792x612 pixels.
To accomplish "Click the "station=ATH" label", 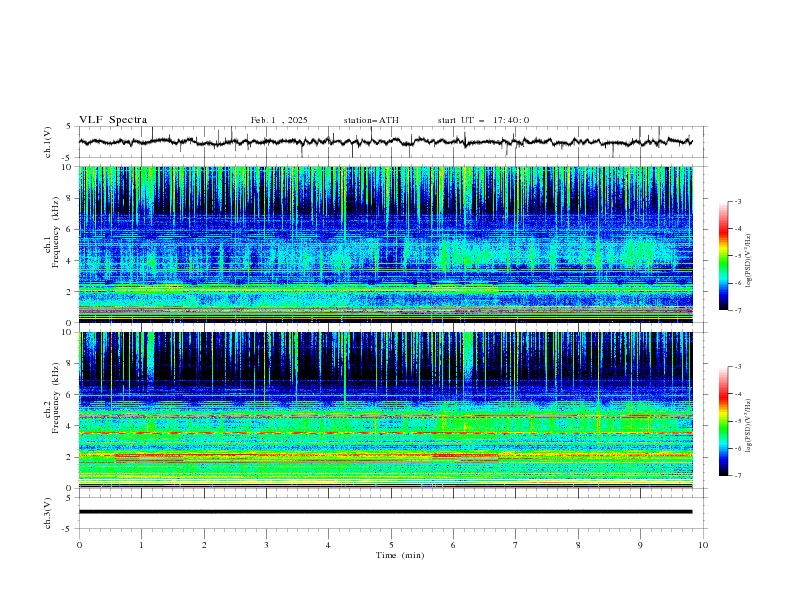I will (371, 120).
